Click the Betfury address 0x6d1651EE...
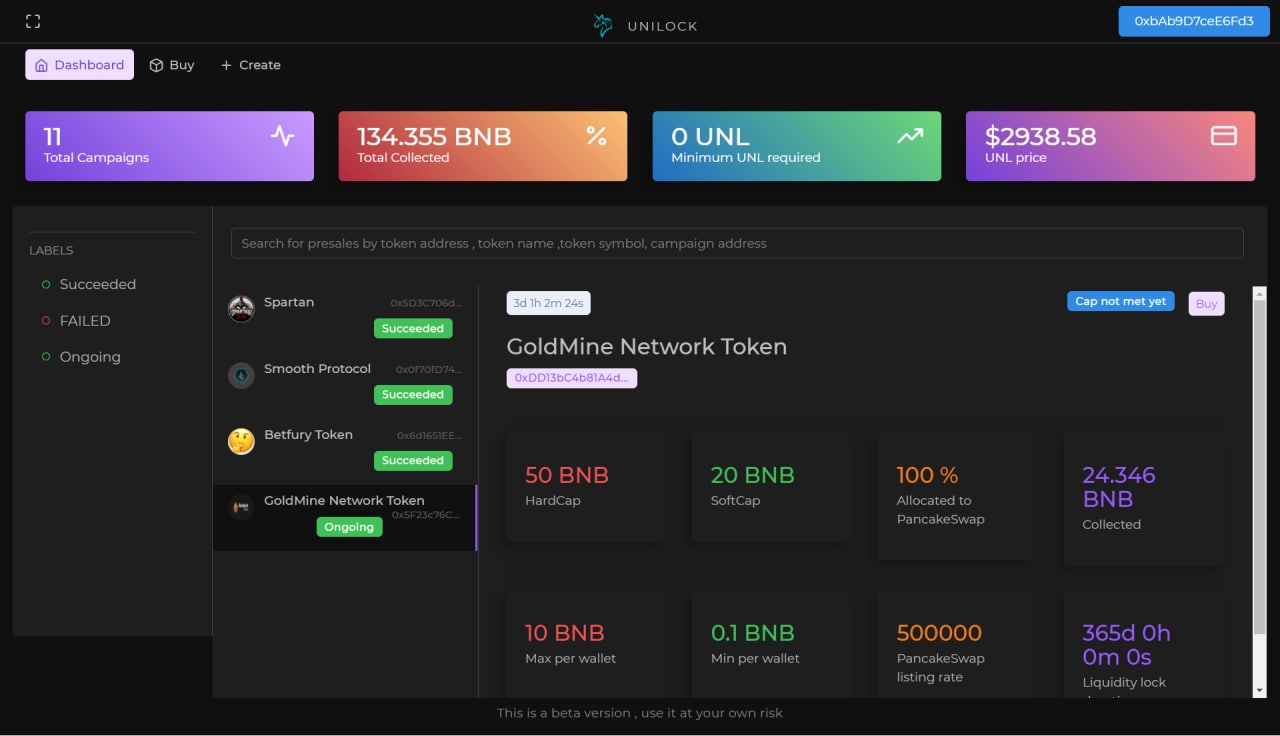Viewport: 1280px width, 736px height. pyautogui.click(x=430, y=435)
